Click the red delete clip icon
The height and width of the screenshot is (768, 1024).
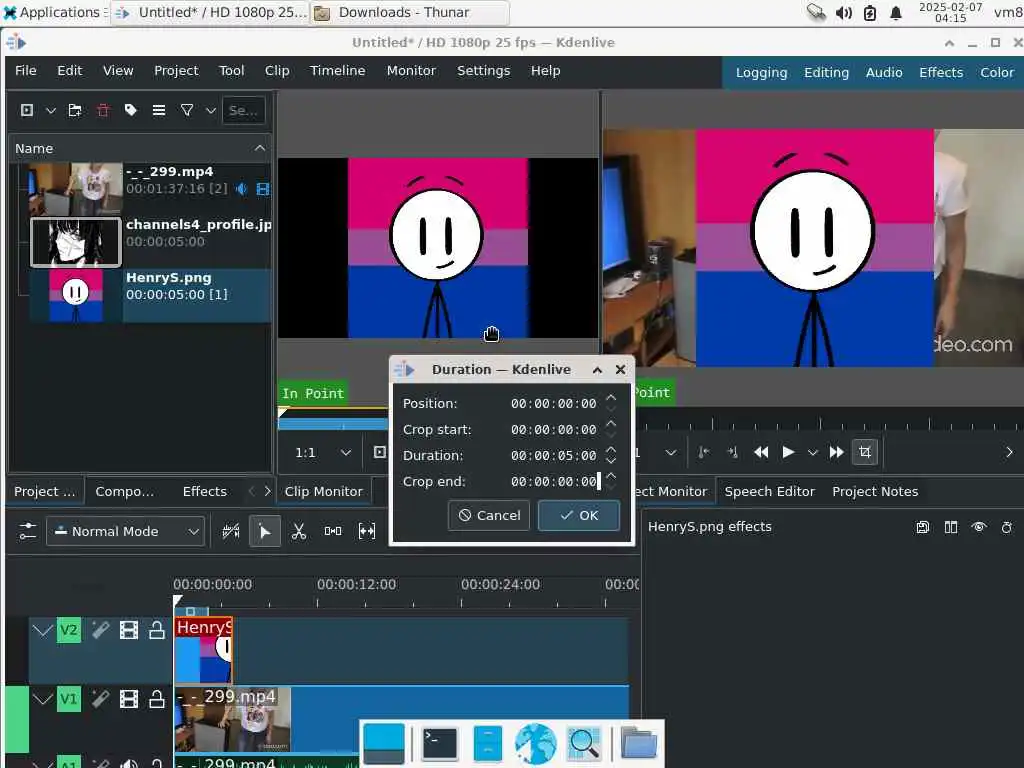[103, 110]
